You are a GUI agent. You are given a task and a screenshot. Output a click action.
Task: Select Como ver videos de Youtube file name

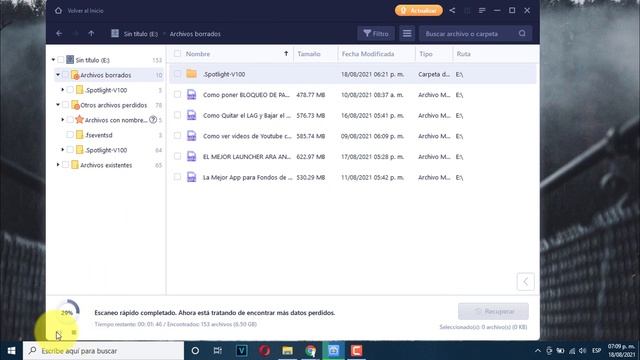click(247, 136)
